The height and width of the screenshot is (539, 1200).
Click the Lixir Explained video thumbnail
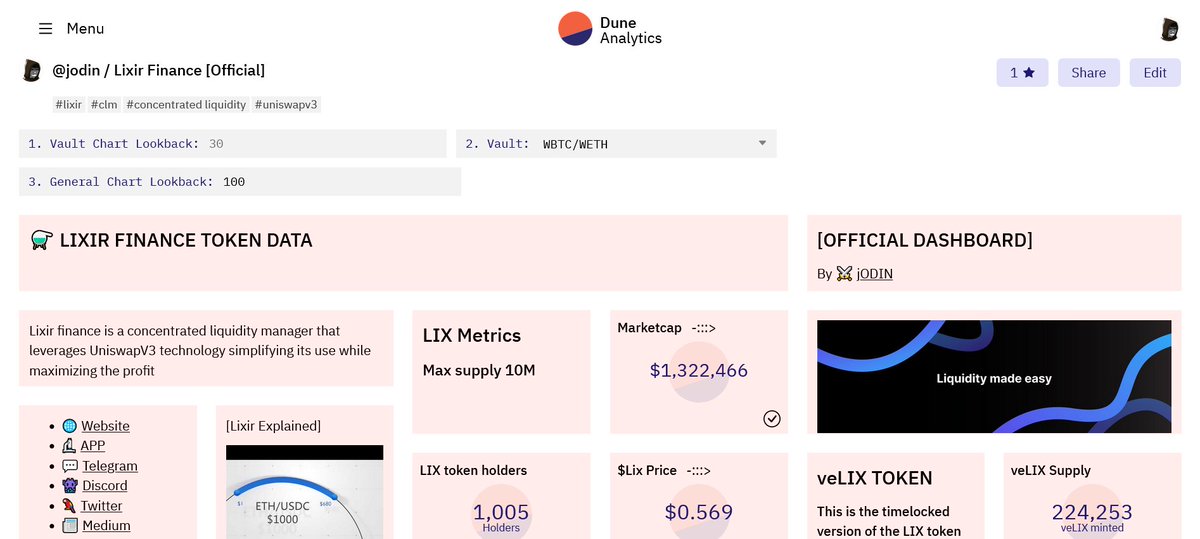coord(305,492)
